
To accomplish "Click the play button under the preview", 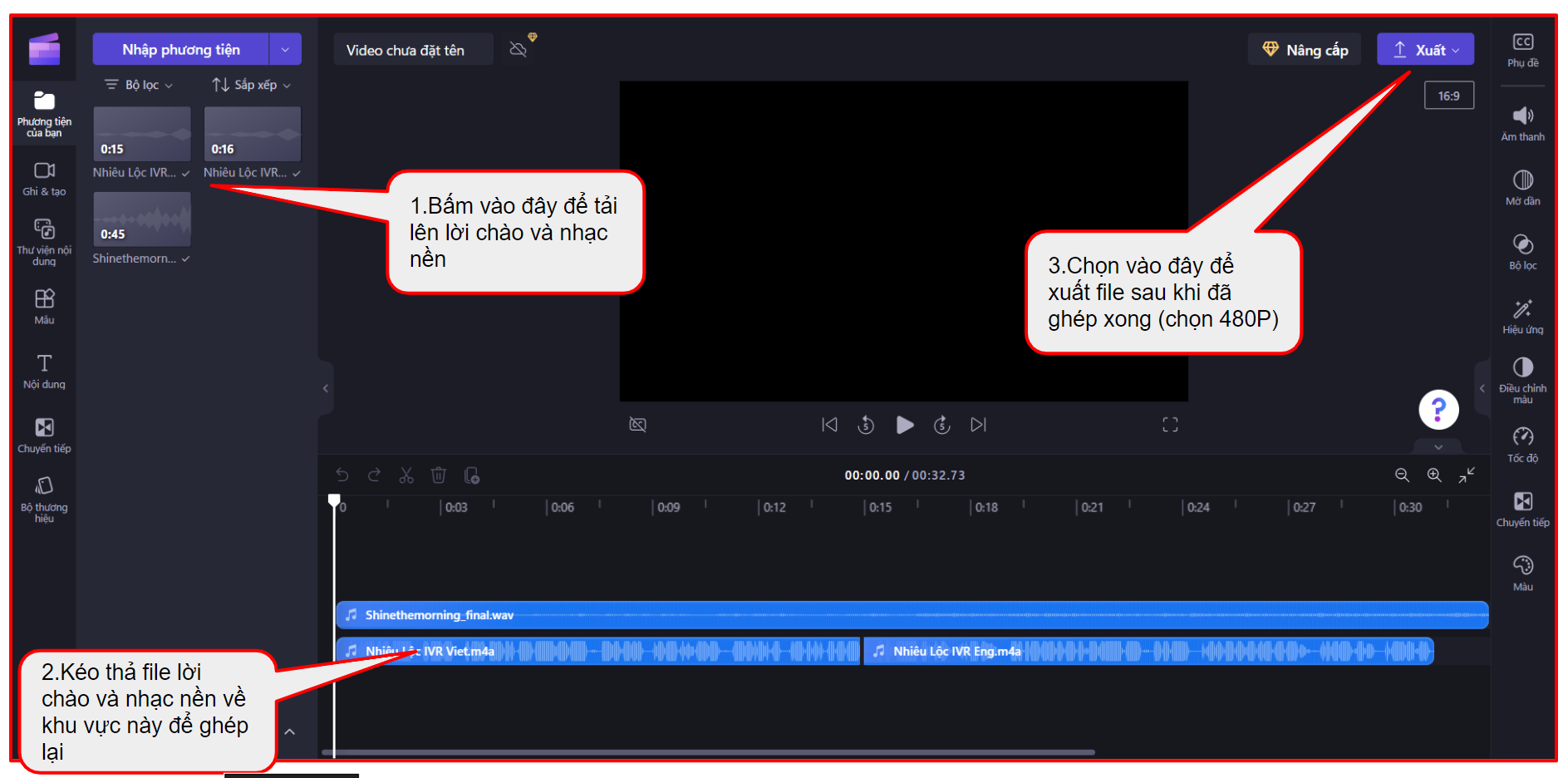I will tap(904, 425).
